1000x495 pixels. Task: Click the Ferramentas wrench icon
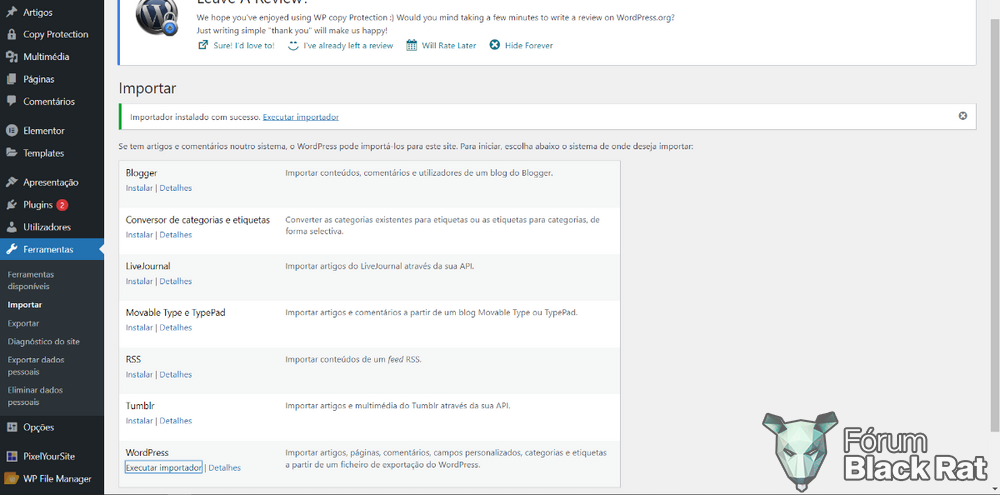[11, 249]
